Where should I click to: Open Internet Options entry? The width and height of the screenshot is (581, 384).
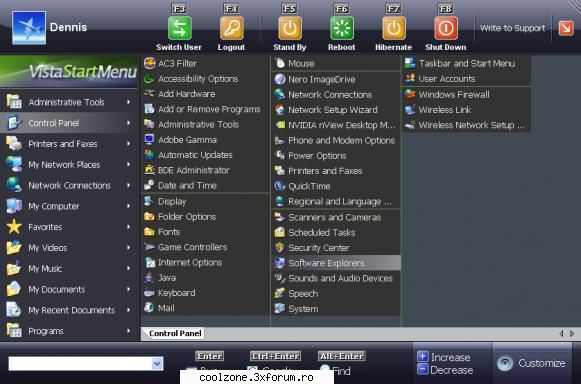(x=206, y=262)
